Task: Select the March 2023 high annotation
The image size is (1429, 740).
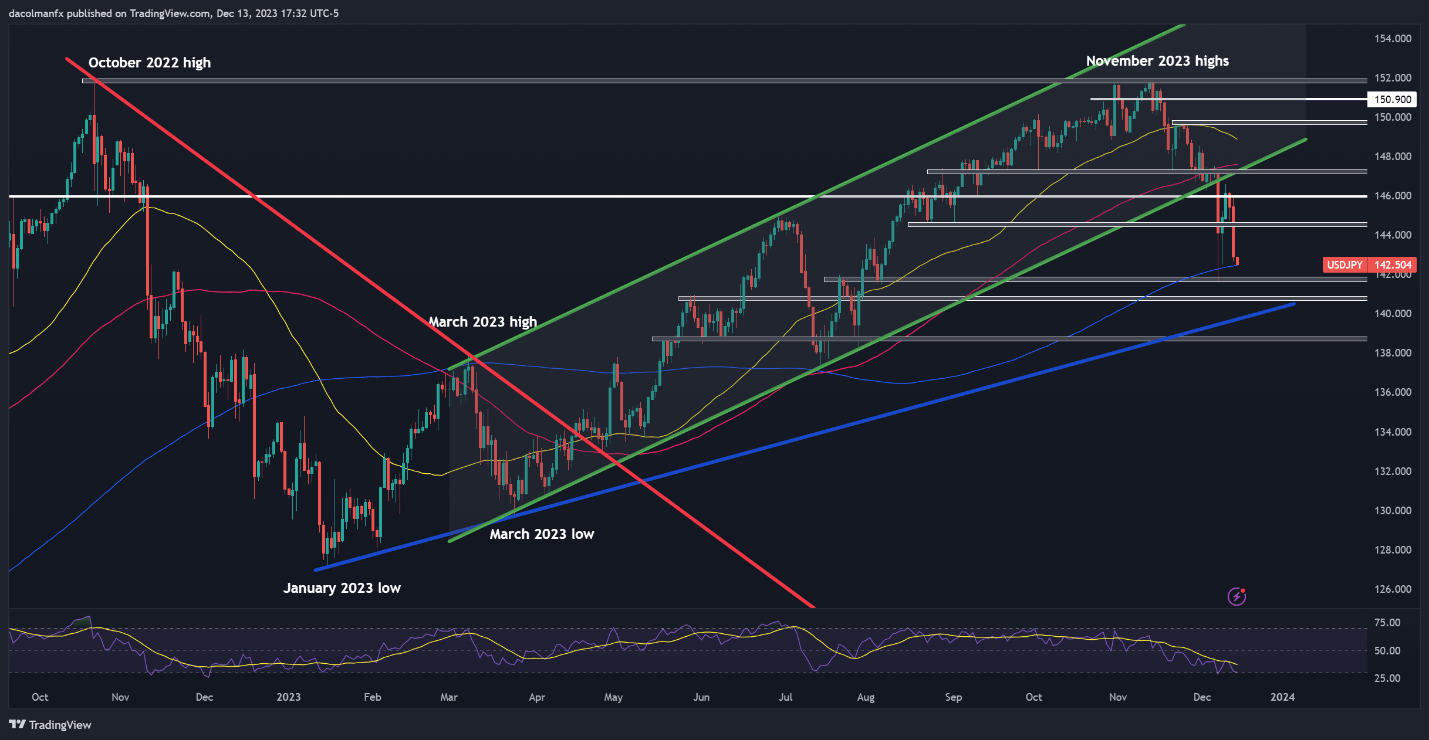Action: pyautogui.click(x=483, y=322)
